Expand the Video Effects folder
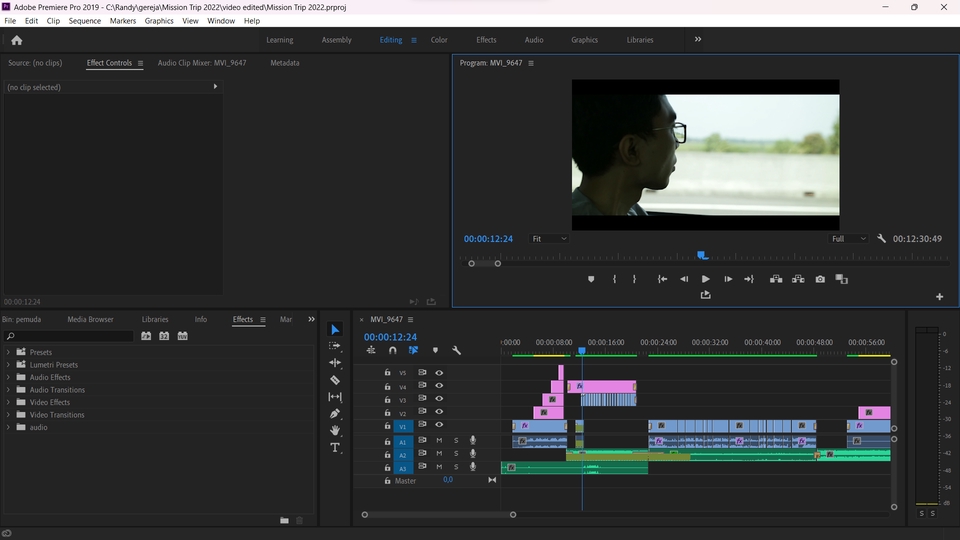Screen dimensions: 960x540 pyautogui.click(x=8, y=402)
